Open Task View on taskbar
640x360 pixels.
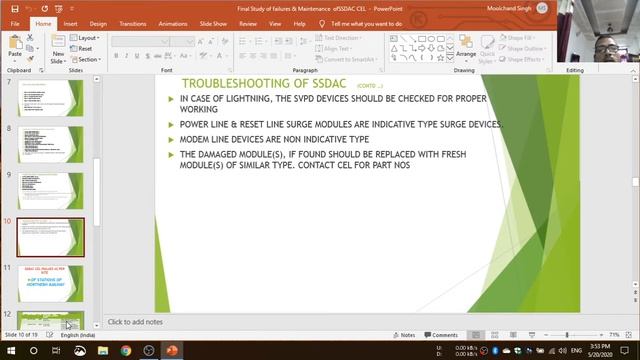(x=56, y=351)
